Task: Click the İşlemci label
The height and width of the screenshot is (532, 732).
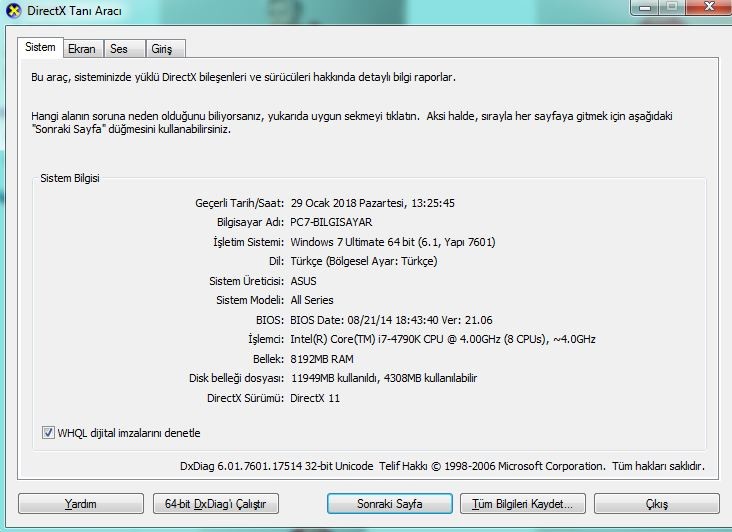Action: click(x=266, y=339)
